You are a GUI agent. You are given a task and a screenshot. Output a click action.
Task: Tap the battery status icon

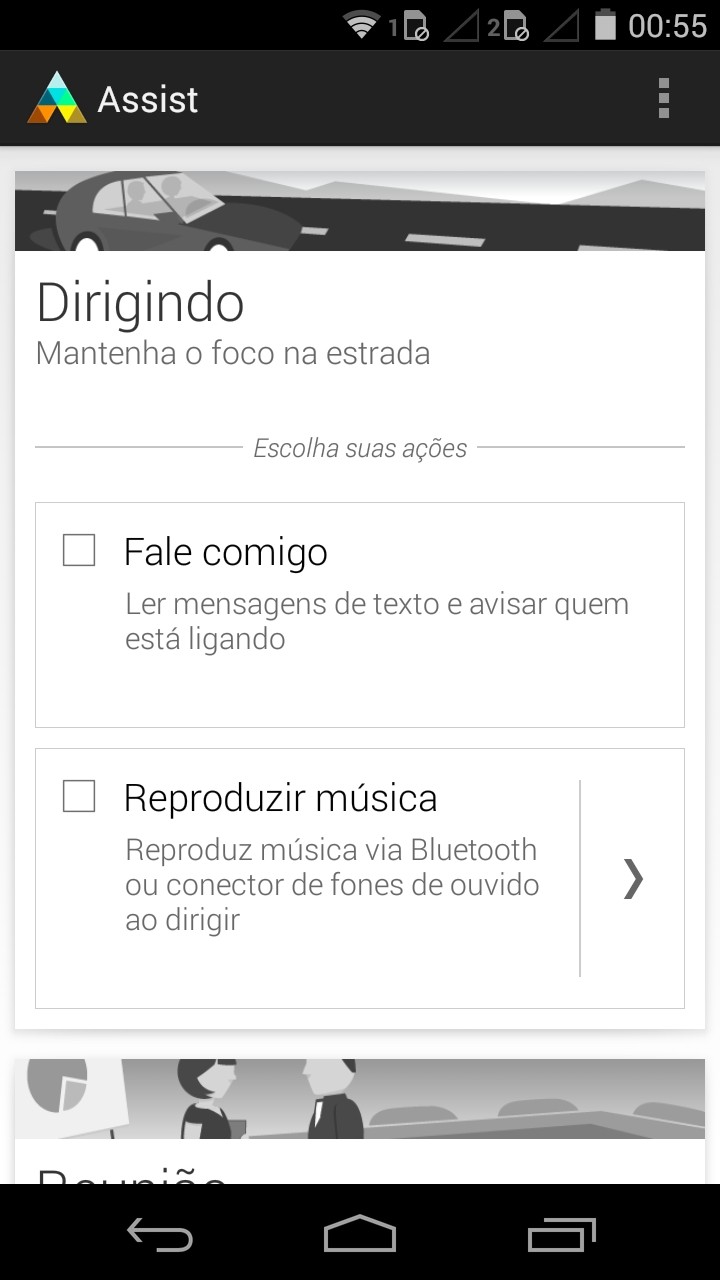[x=604, y=24]
